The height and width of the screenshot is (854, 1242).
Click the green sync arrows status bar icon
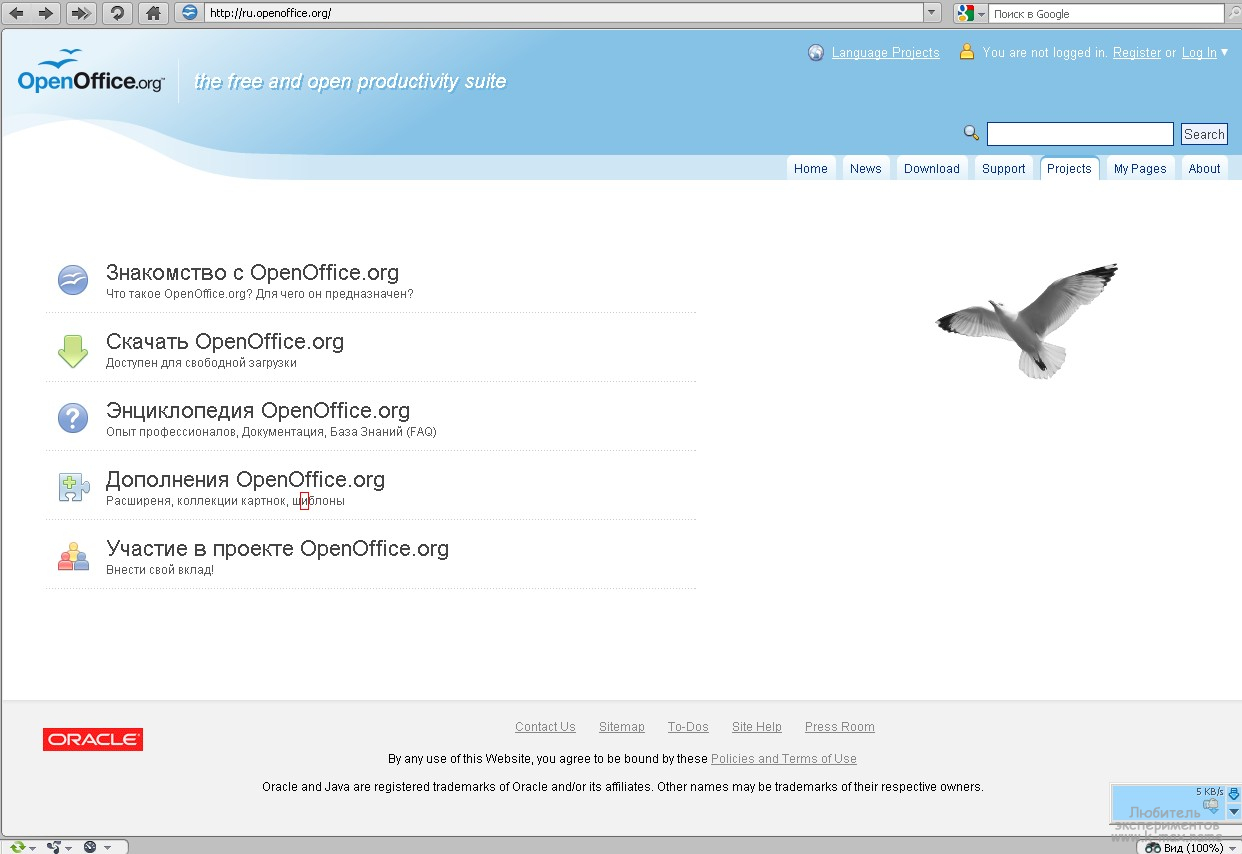coord(18,847)
